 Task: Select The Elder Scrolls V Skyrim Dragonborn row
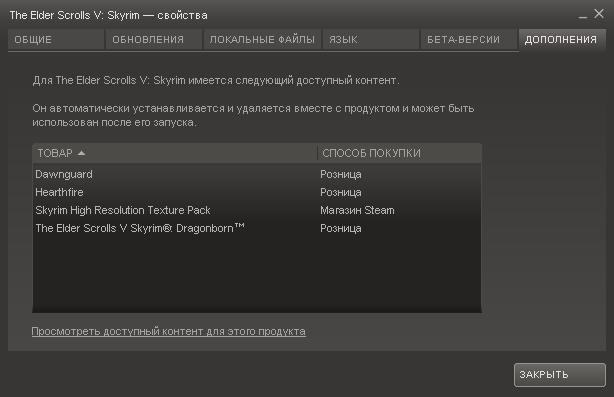click(x=257, y=228)
